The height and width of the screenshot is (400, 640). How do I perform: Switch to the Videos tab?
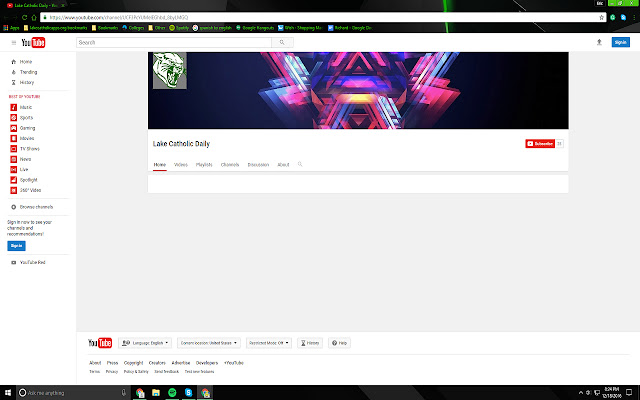[181, 165]
